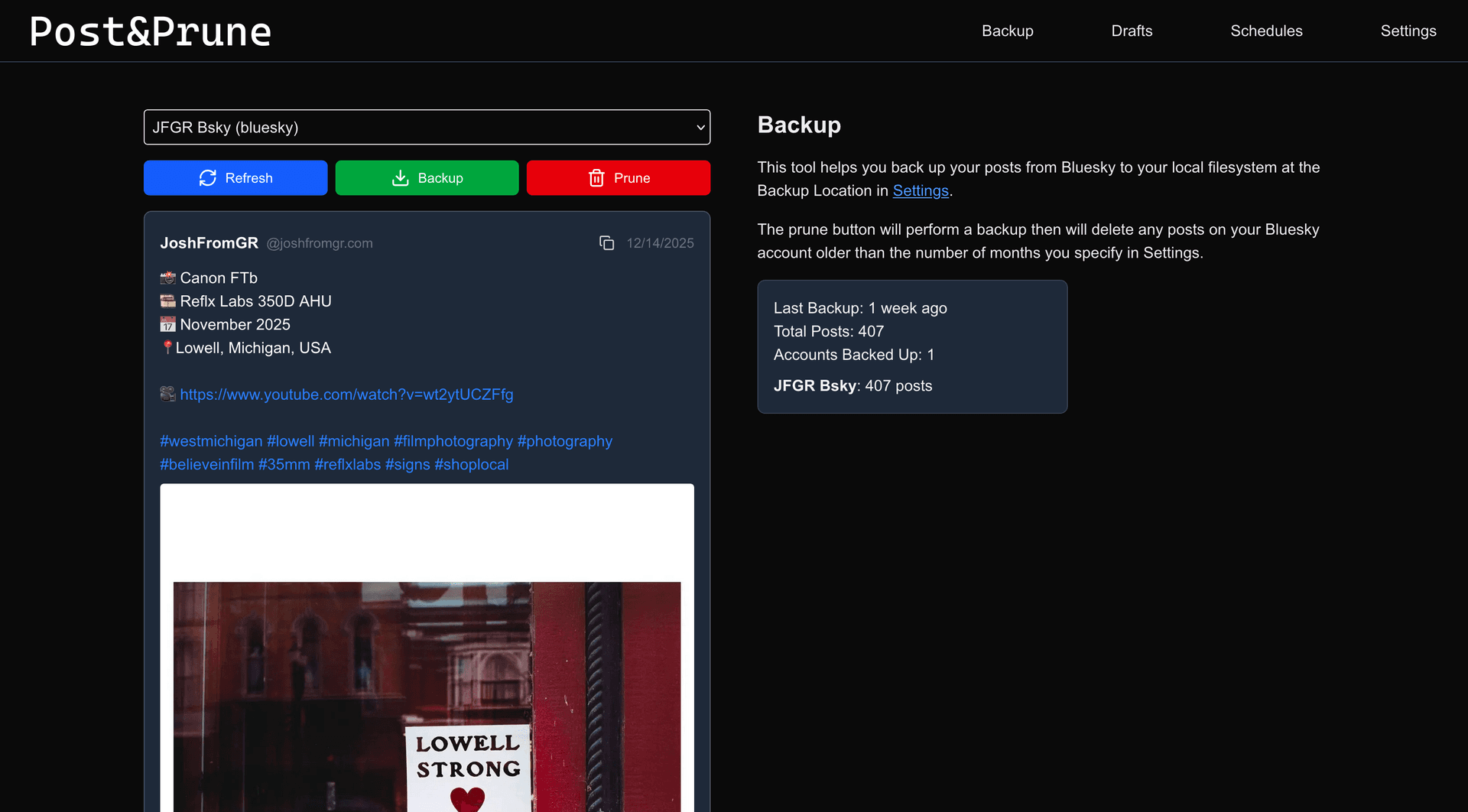This screenshot has height=812, width=1468.
Task: Click the red Prune trash button
Action: [x=618, y=178]
